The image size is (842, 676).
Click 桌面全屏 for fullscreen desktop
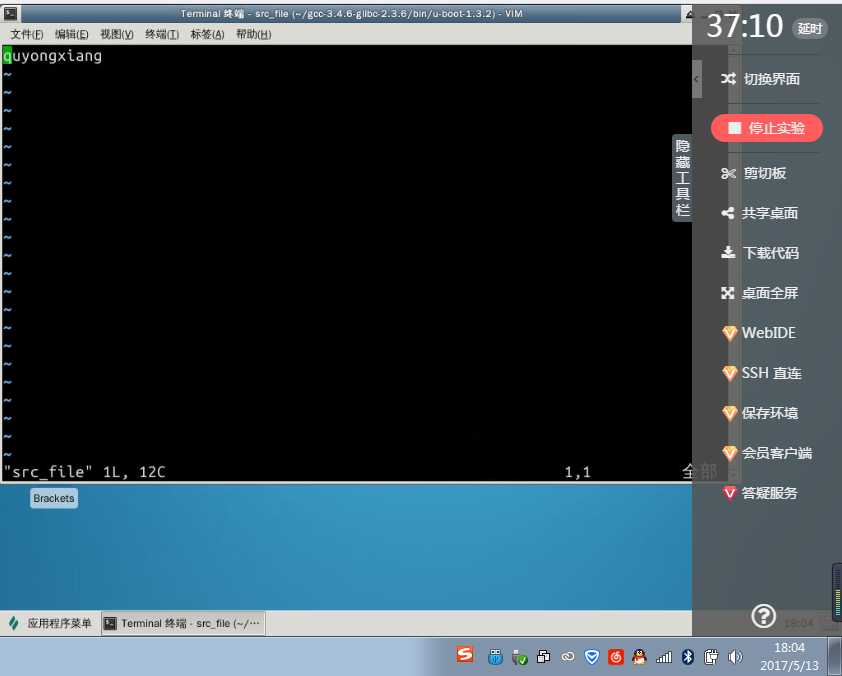[x=770, y=293]
